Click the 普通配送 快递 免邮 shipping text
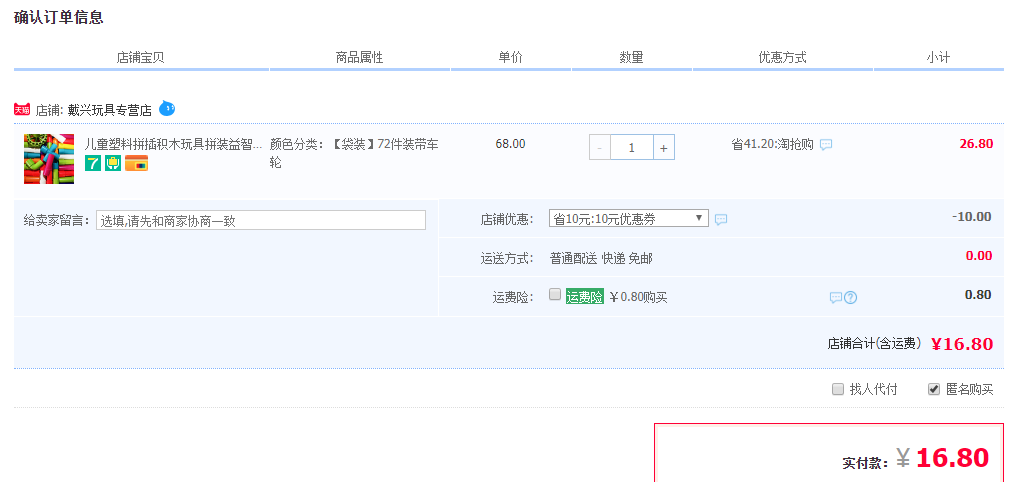This screenshot has height=482, width=1012. click(x=601, y=259)
